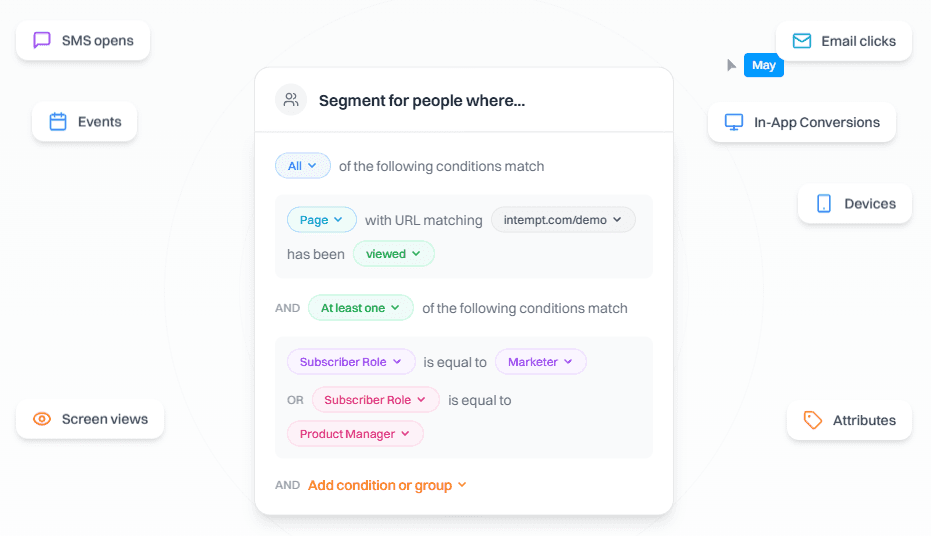This screenshot has width=931, height=536.
Task: Expand the intempt.com/demo URL dropdown
Action: click(x=562, y=220)
